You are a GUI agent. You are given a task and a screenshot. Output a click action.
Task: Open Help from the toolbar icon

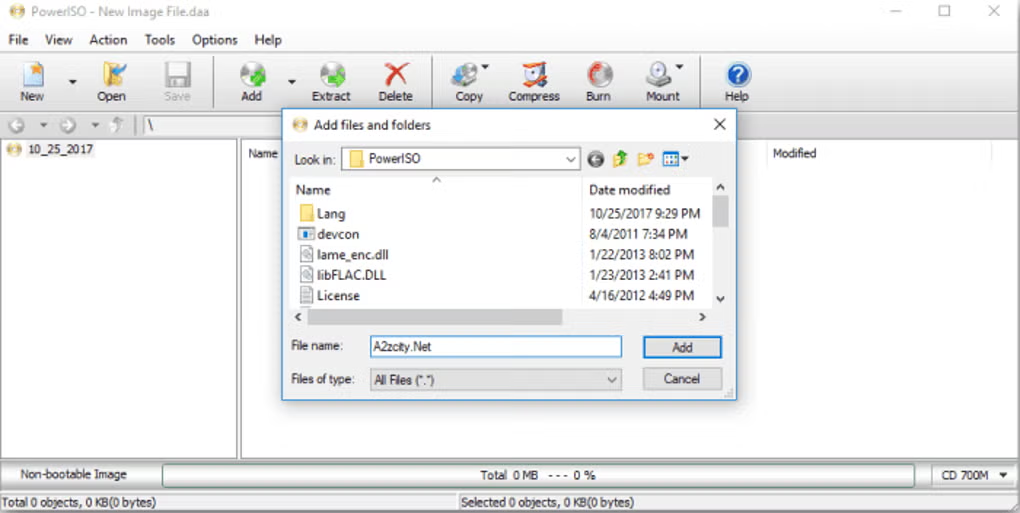click(x=737, y=79)
